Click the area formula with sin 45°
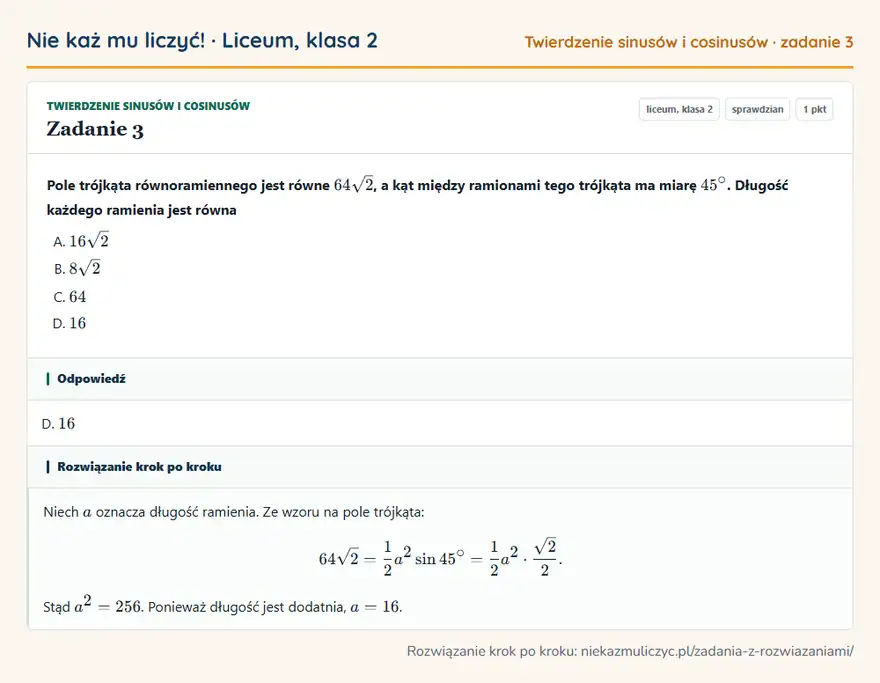 [441, 558]
